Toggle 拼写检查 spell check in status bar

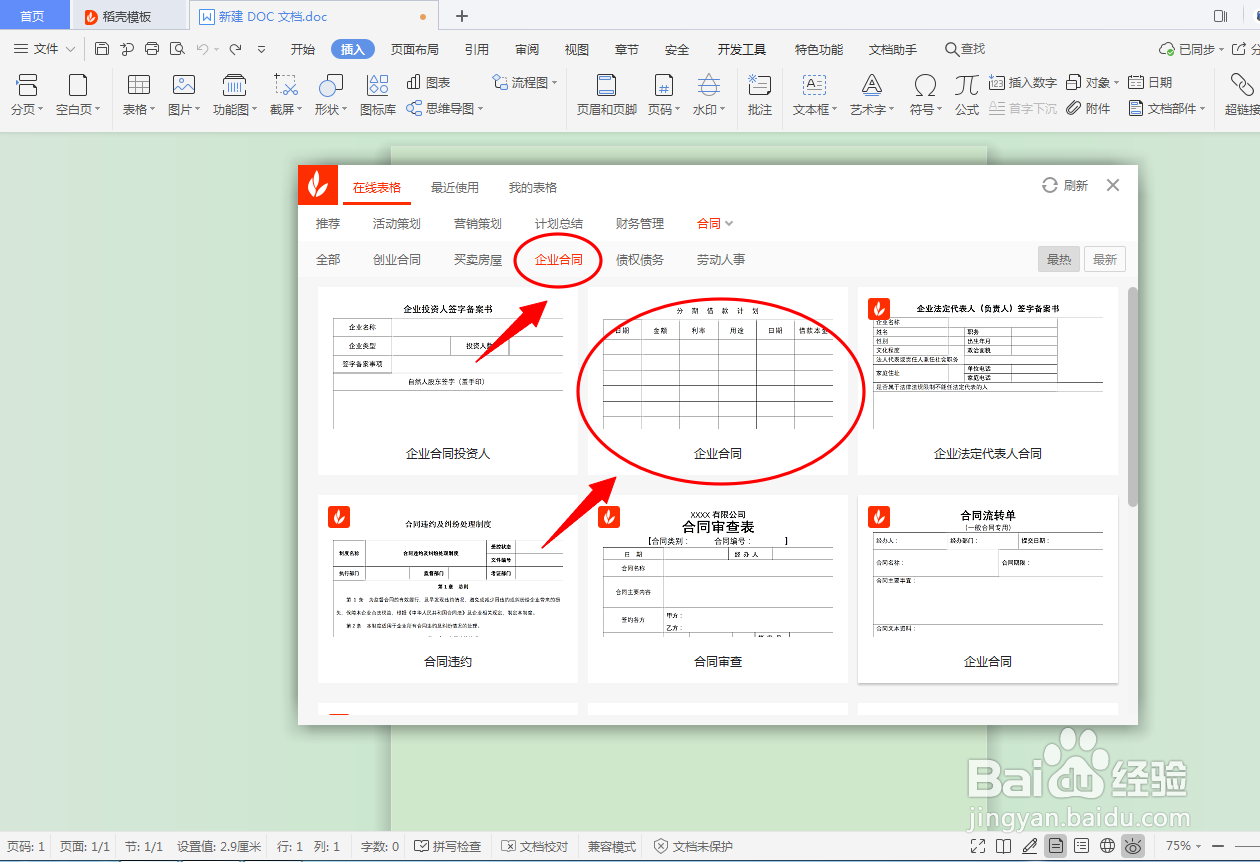coord(447,846)
